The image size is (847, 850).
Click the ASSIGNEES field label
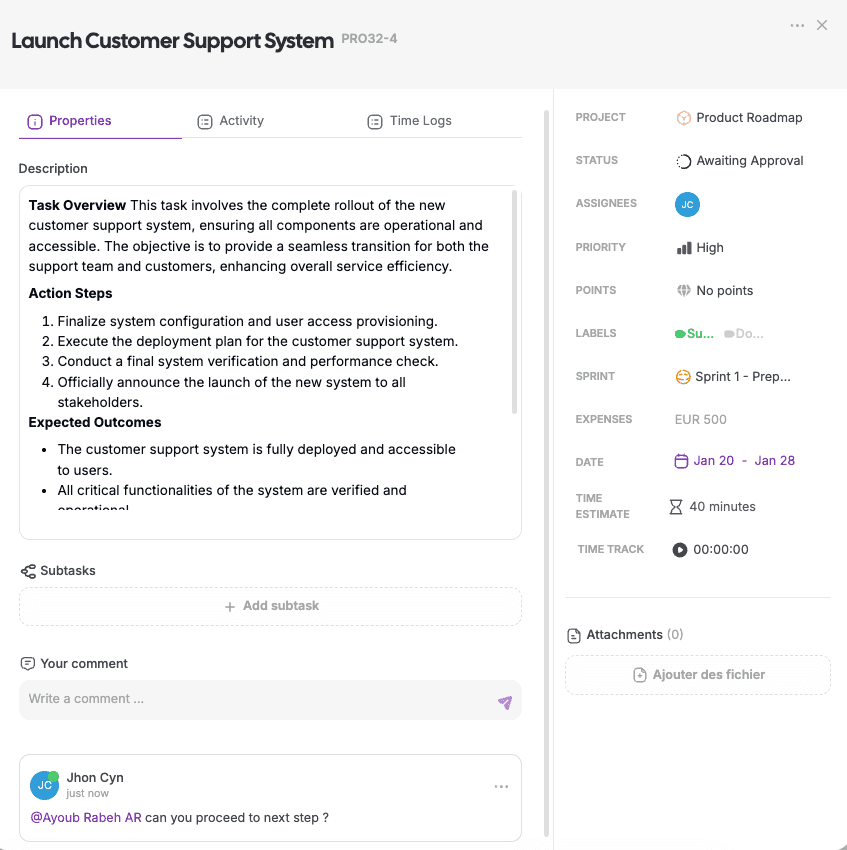point(606,203)
